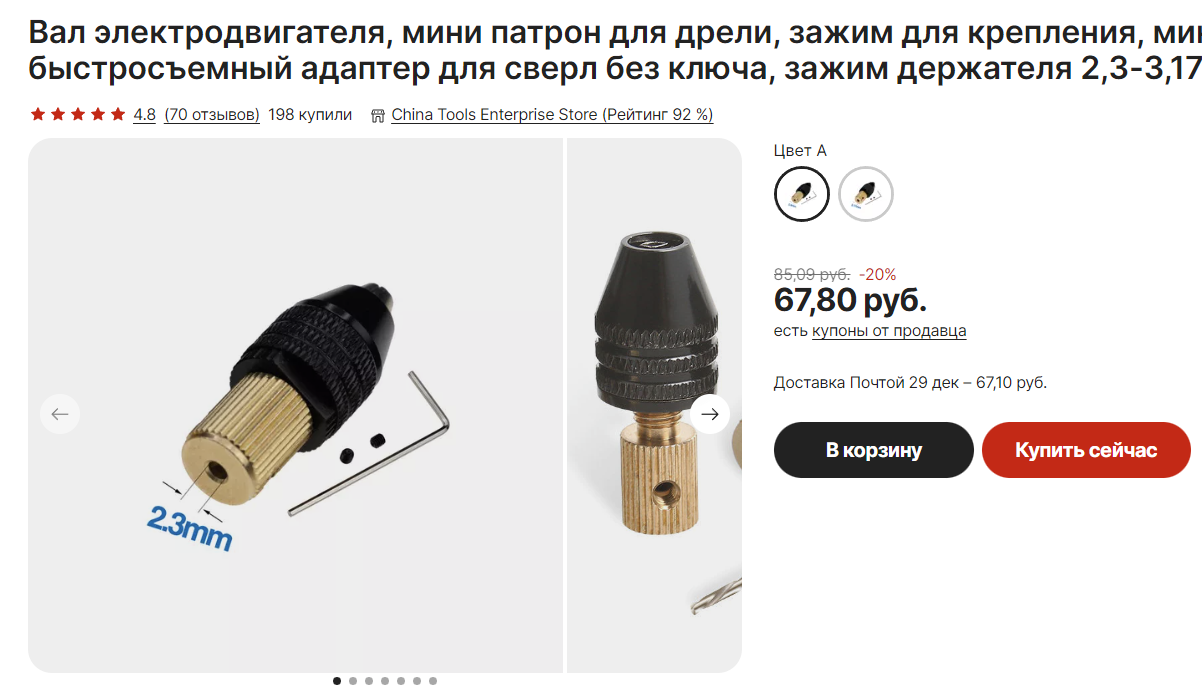Viewport: 1202px width, 686px height.
Task: Click the next image arrow on gallery
Action: 710,414
